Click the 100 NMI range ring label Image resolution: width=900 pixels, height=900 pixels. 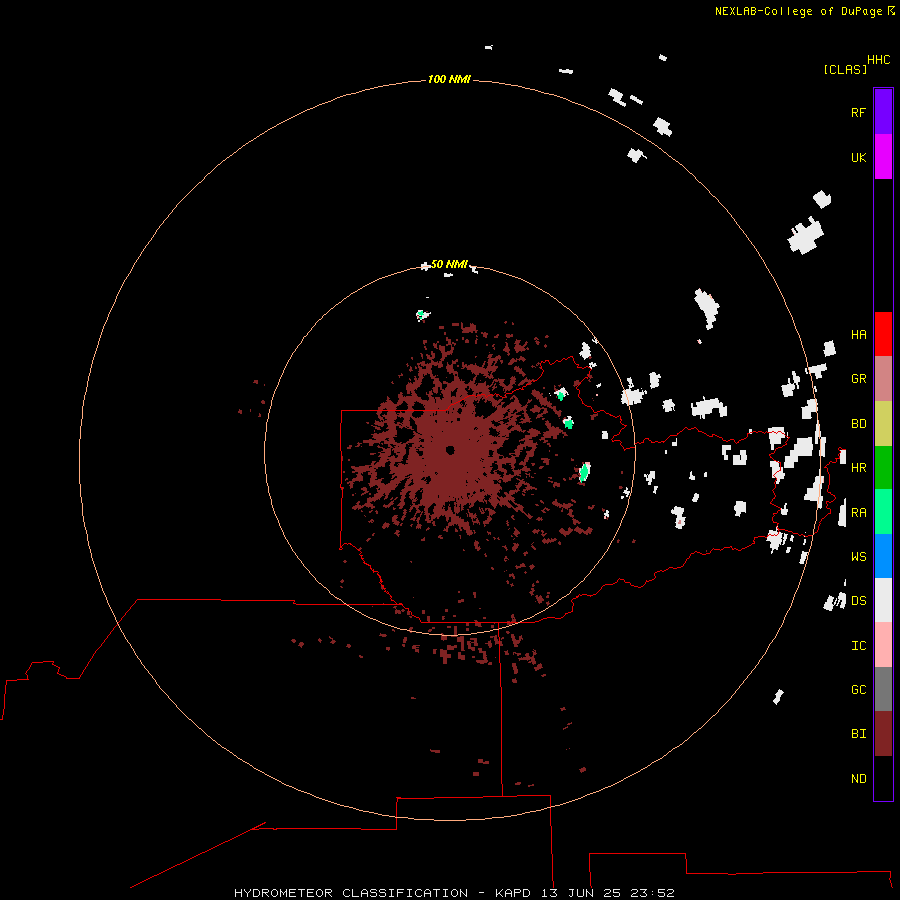(x=449, y=79)
